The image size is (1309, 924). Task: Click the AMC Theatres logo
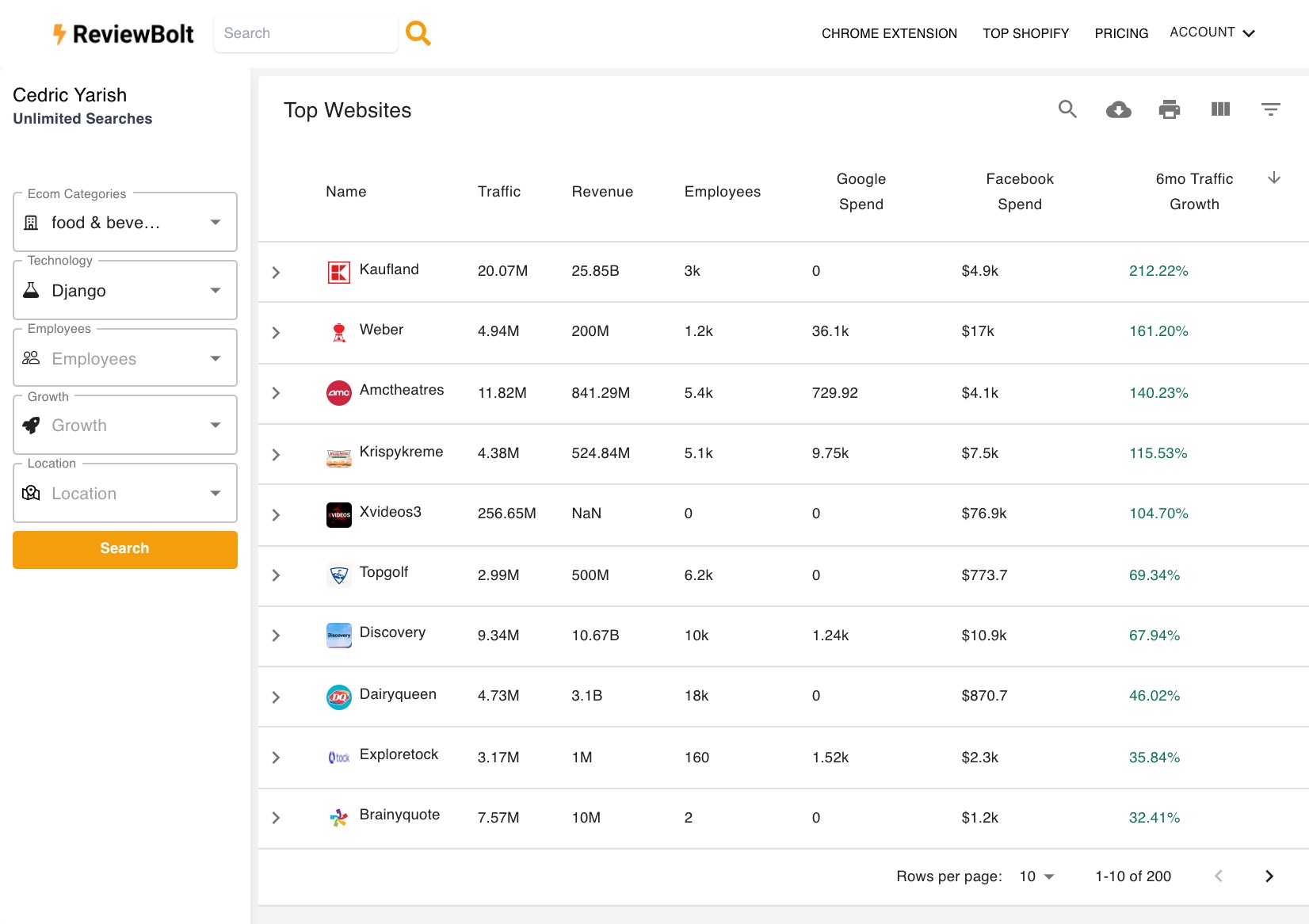tap(339, 393)
